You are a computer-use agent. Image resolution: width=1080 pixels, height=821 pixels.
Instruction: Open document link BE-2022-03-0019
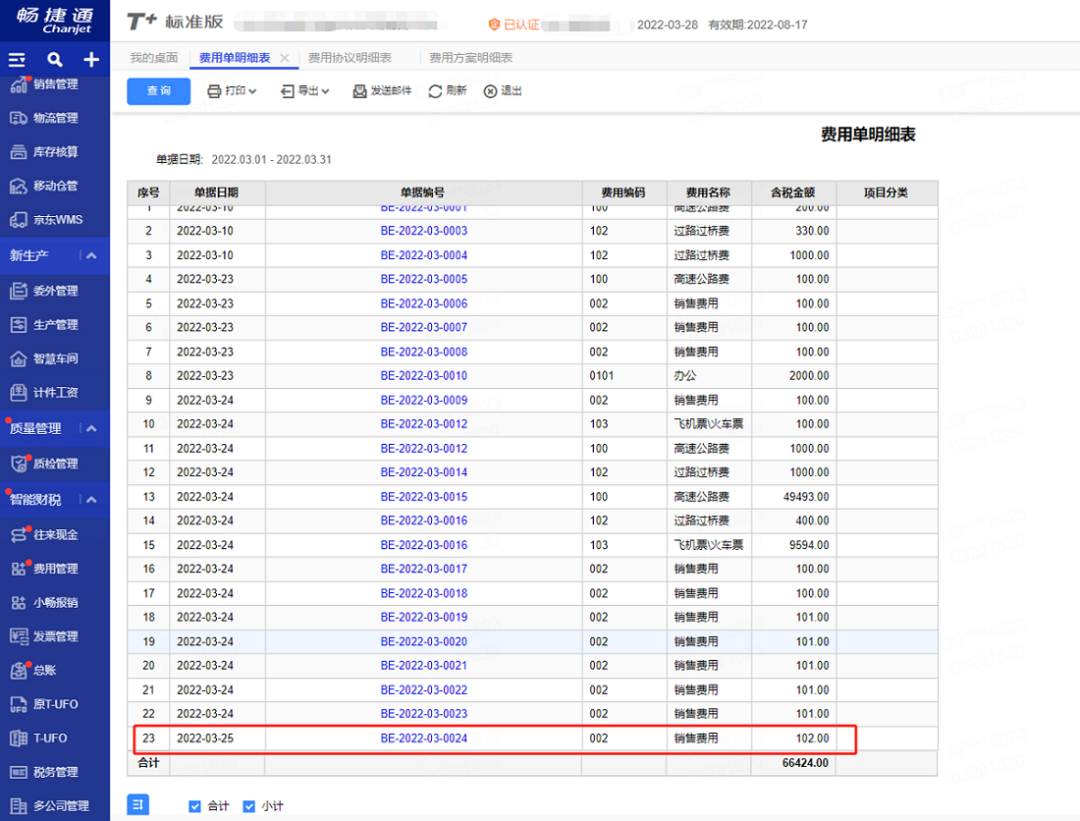[x=424, y=617]
